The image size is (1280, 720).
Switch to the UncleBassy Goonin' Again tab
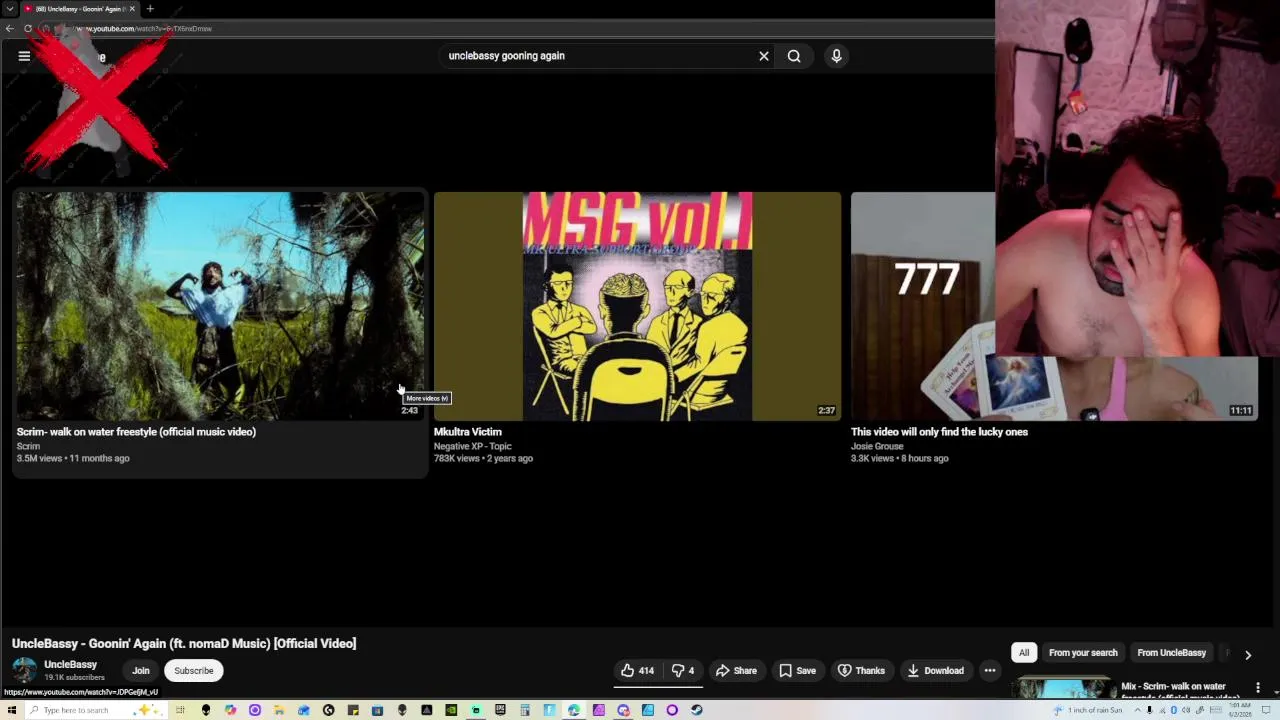pos(80,9)
